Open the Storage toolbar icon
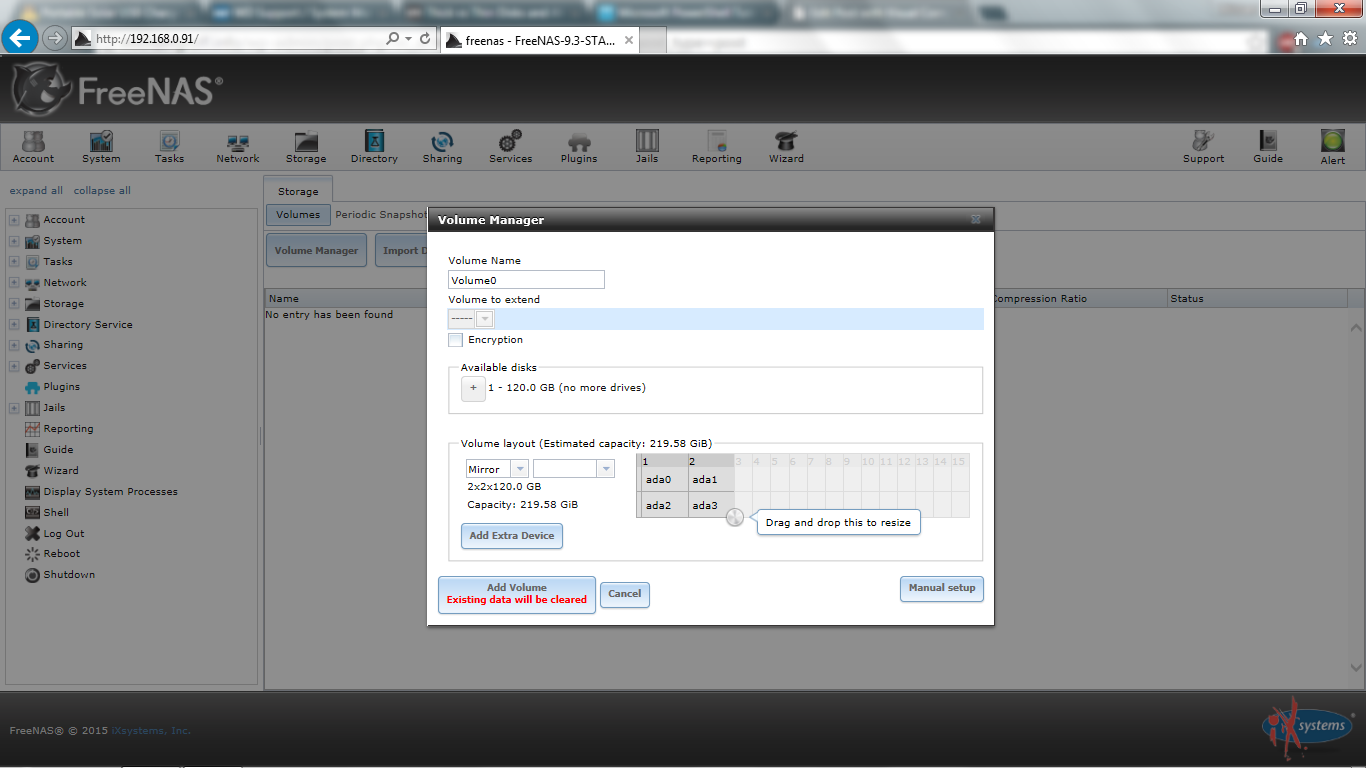This screenshot has width=1366, height=768. point(306,146)
